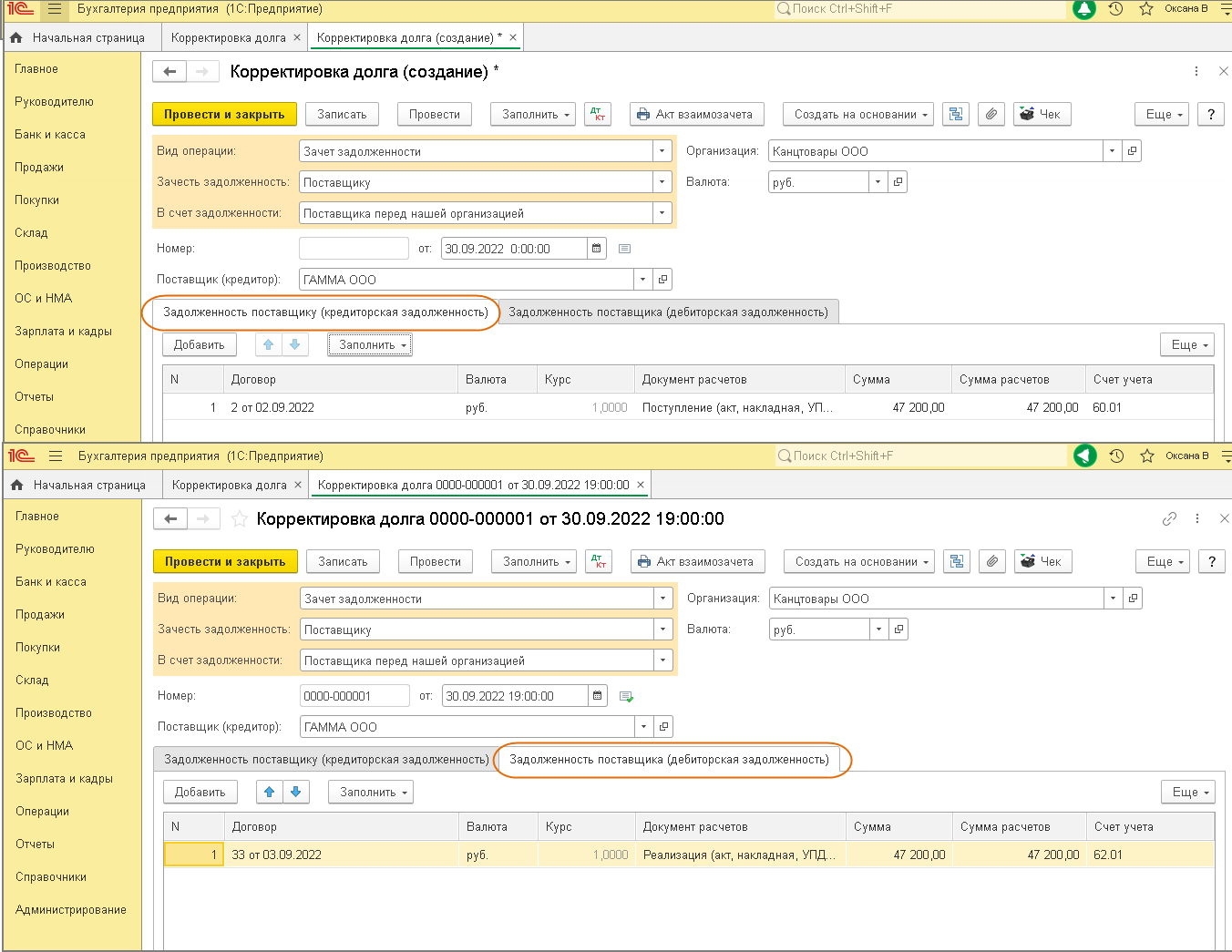This screenshot has width=1232, height=952.
Task: Open attached files paperclip in top toolbar
Action: click(991, 115)
